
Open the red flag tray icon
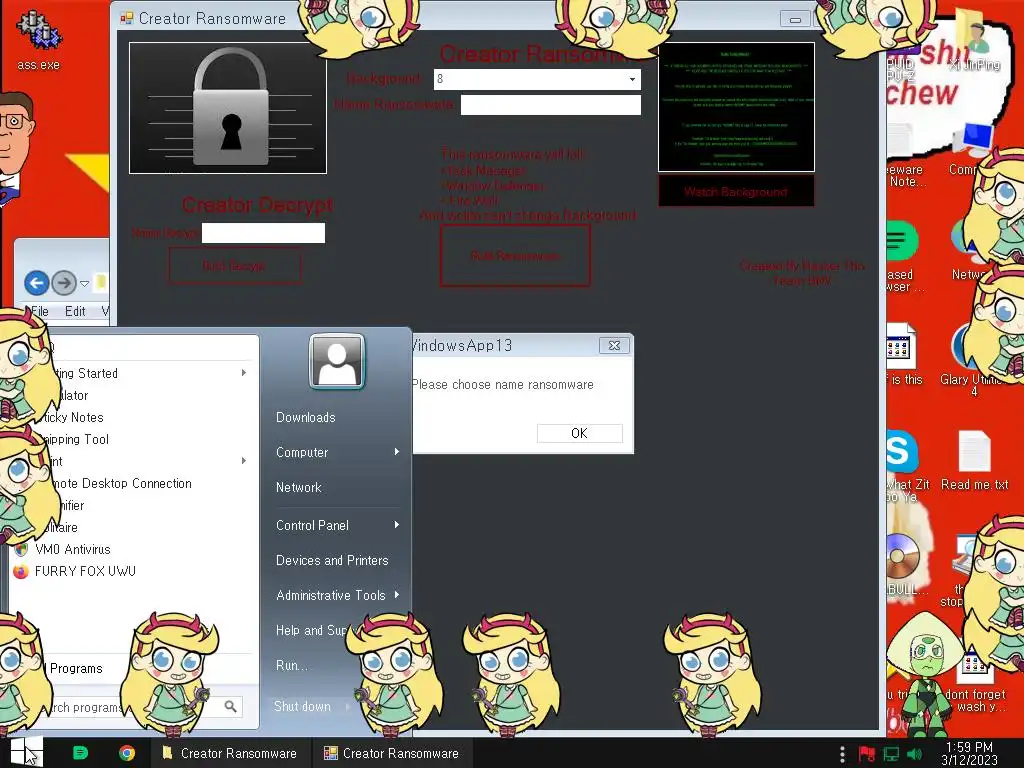pyautogui.click(x=866, y=754)
